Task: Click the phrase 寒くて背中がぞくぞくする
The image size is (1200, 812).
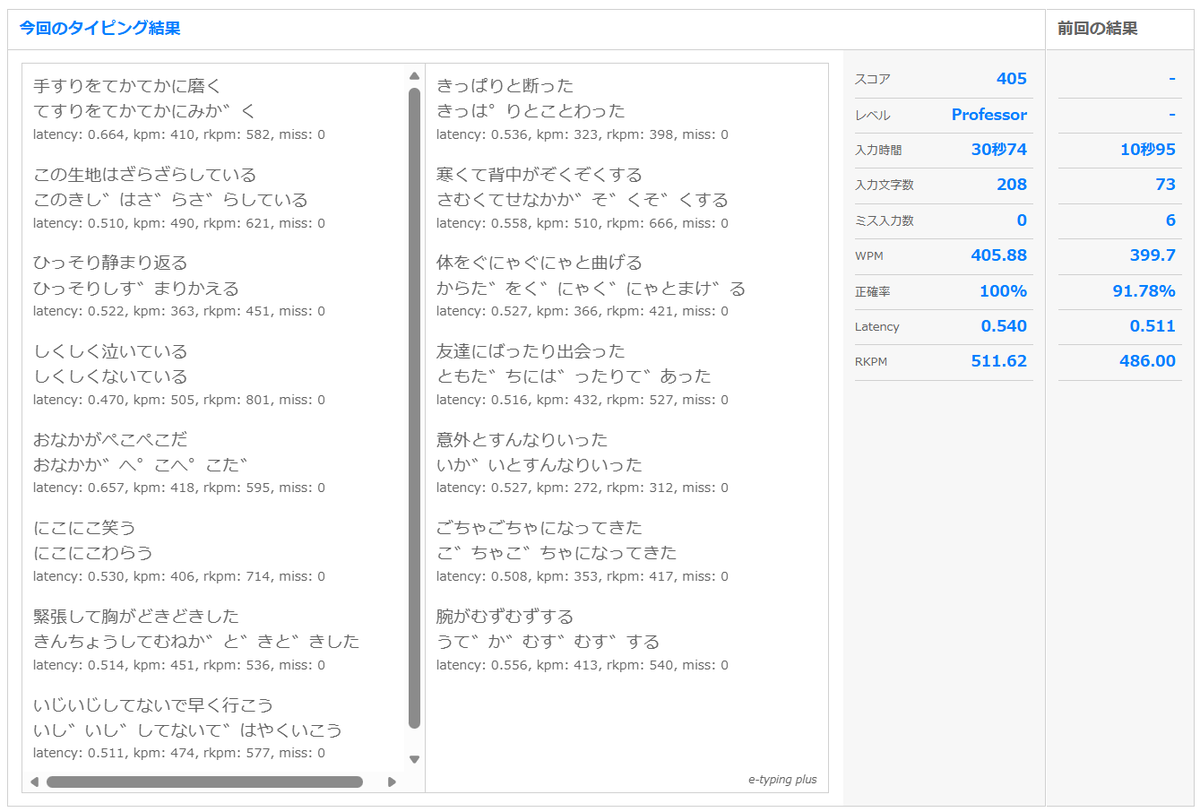Action: coord(539,175)
